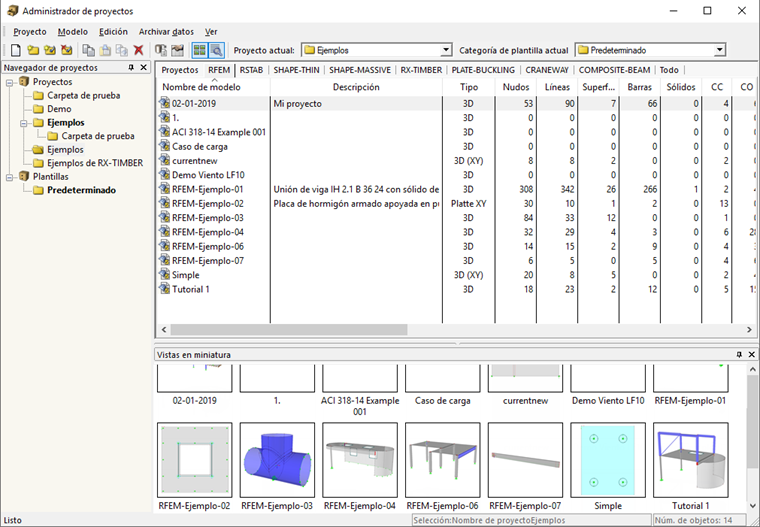Image resolution: width=760 pixels, height=527 pixels.
Task: Click model icon beside 02-01-2019 row
Action: pos(164,103)
